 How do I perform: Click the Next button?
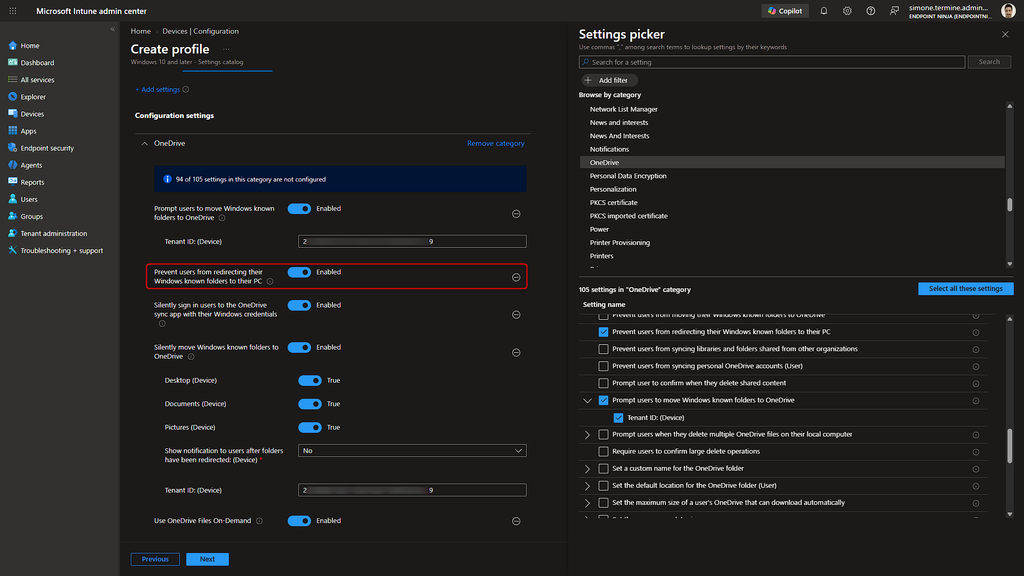207,559
